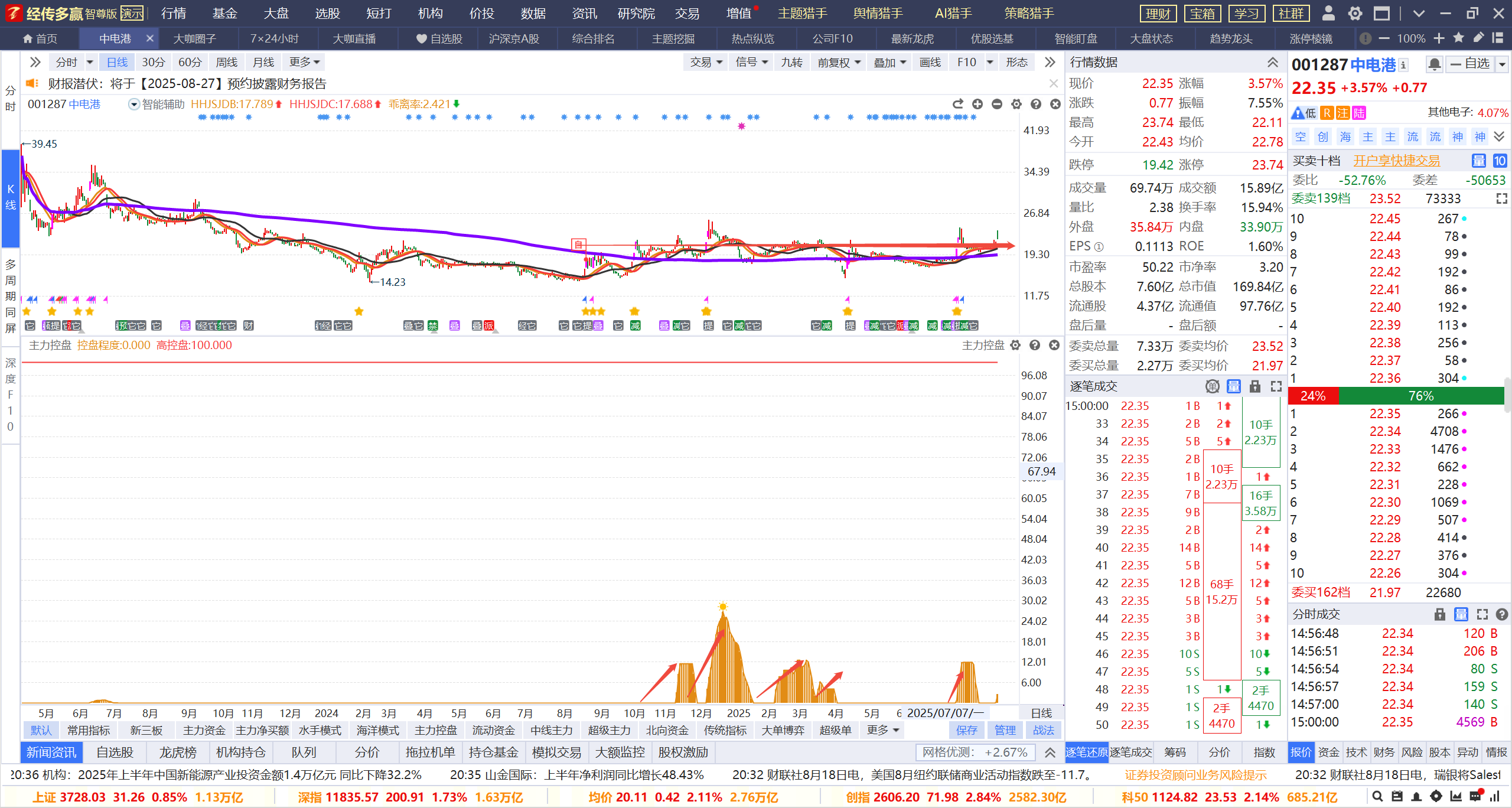1512x808 pixels.
Task: Close the 主力控盘 indicator panel
Action: (1054, 345)
